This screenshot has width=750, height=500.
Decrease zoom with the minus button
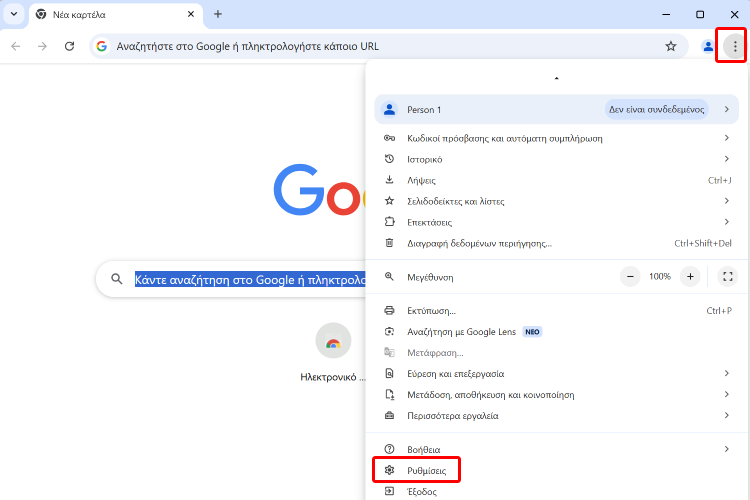[630, 277]
